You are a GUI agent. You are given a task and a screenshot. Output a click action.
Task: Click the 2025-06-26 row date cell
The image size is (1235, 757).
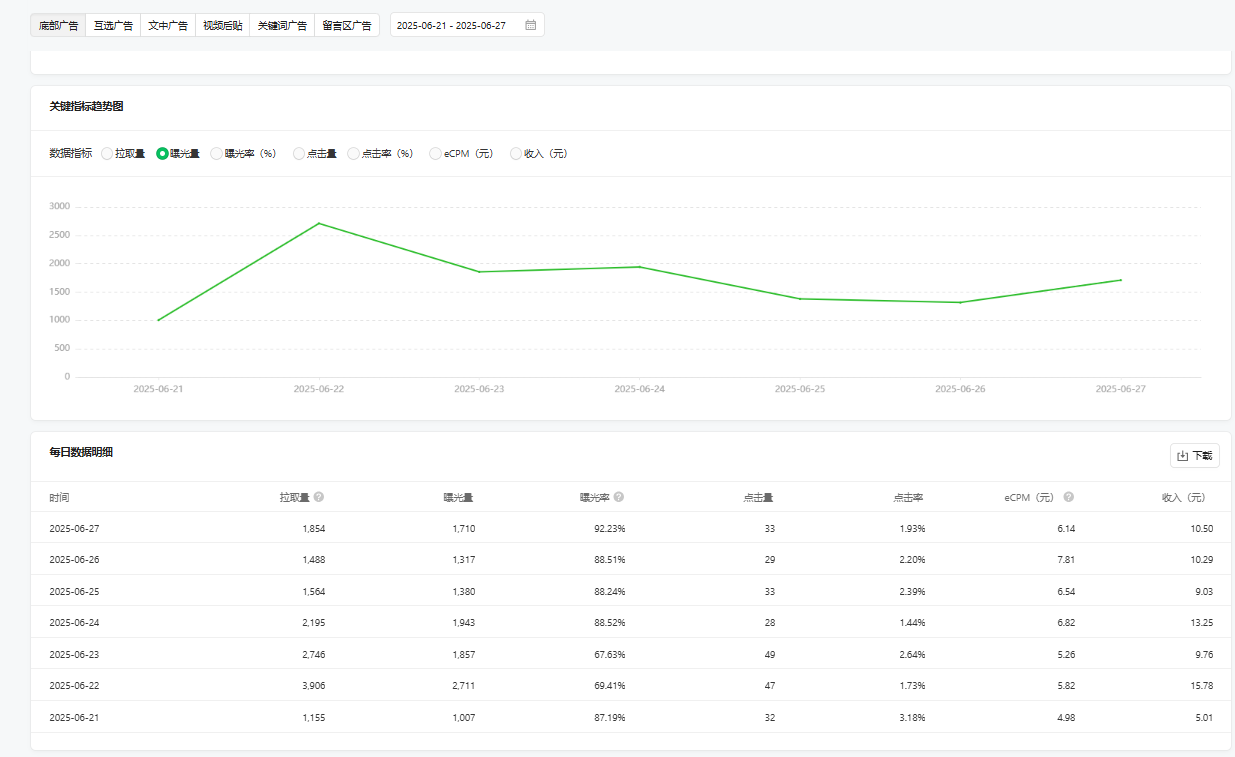(x=74, y=559)
